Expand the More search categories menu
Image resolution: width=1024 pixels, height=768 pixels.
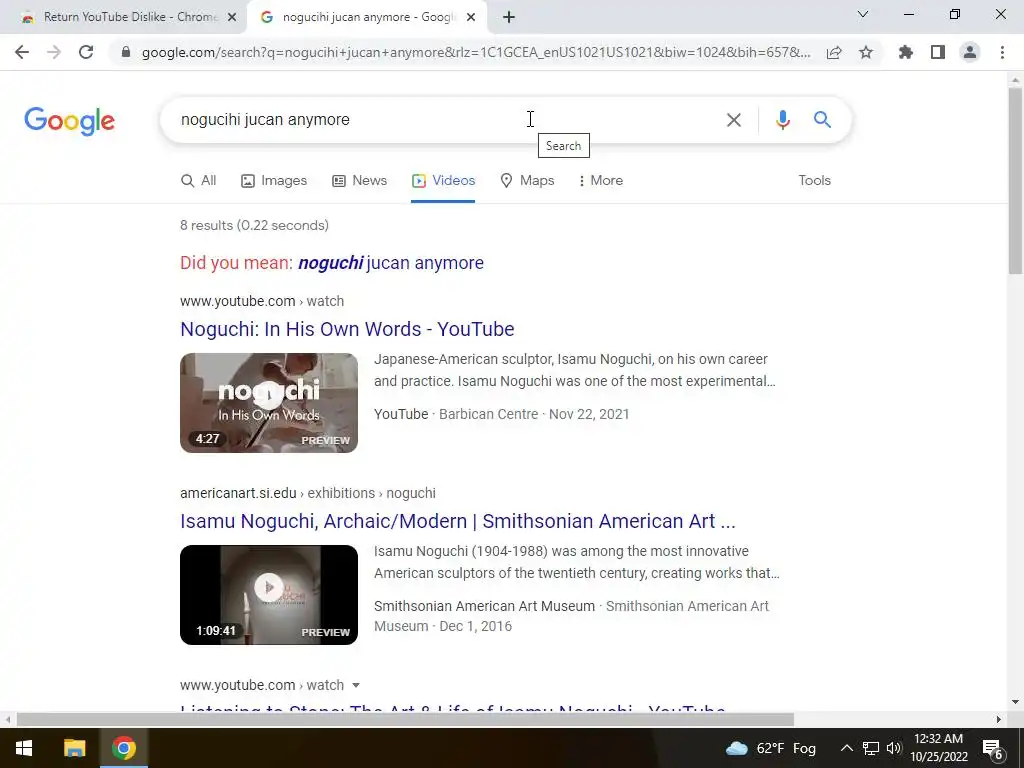click(x=601, y=181)
